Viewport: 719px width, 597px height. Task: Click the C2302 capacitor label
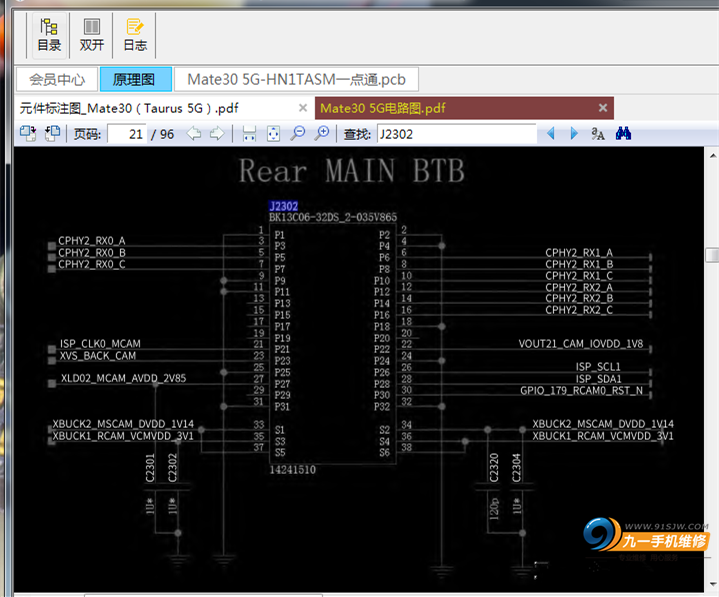[172, 468]
